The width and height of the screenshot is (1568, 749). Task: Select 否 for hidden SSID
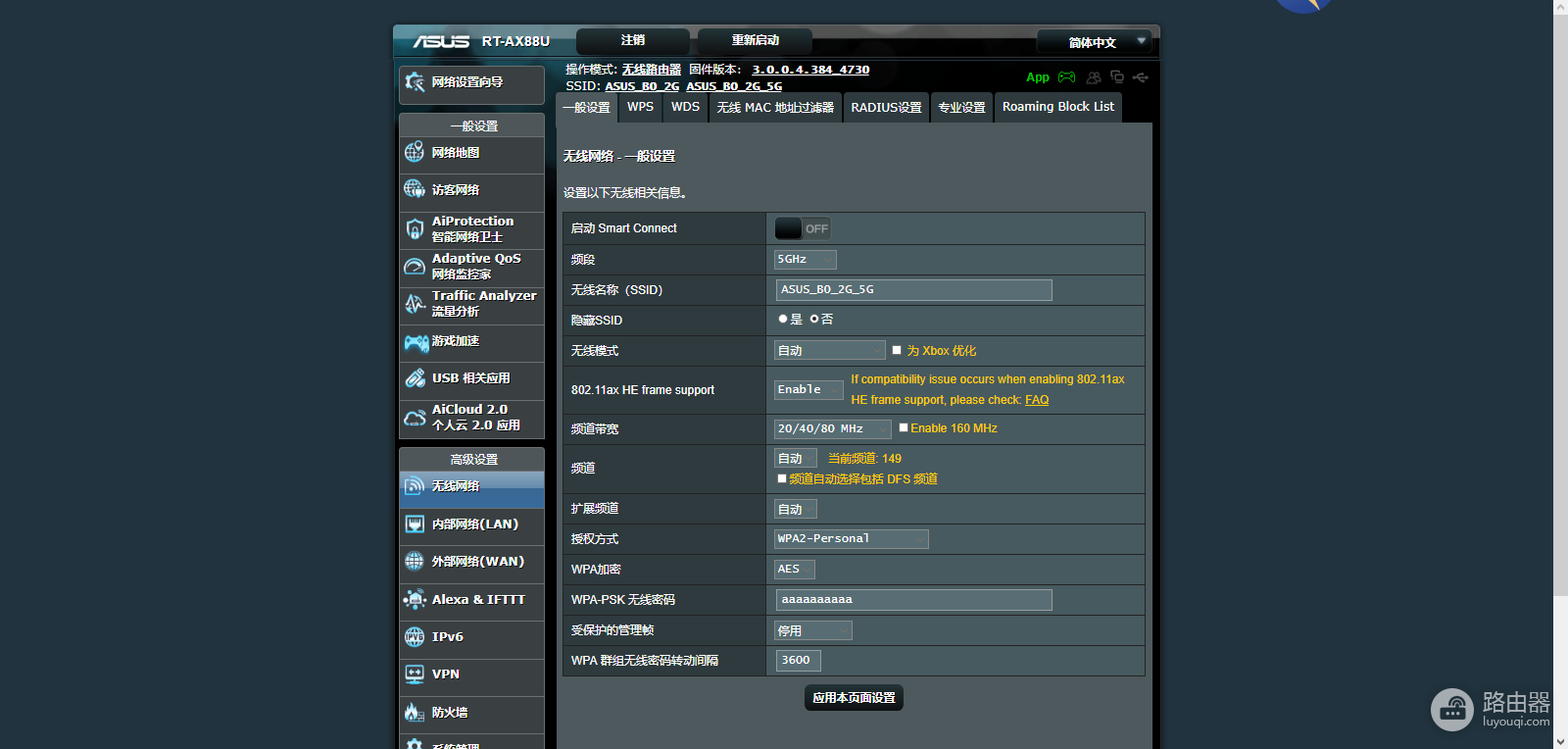click(x=814, y=320)
